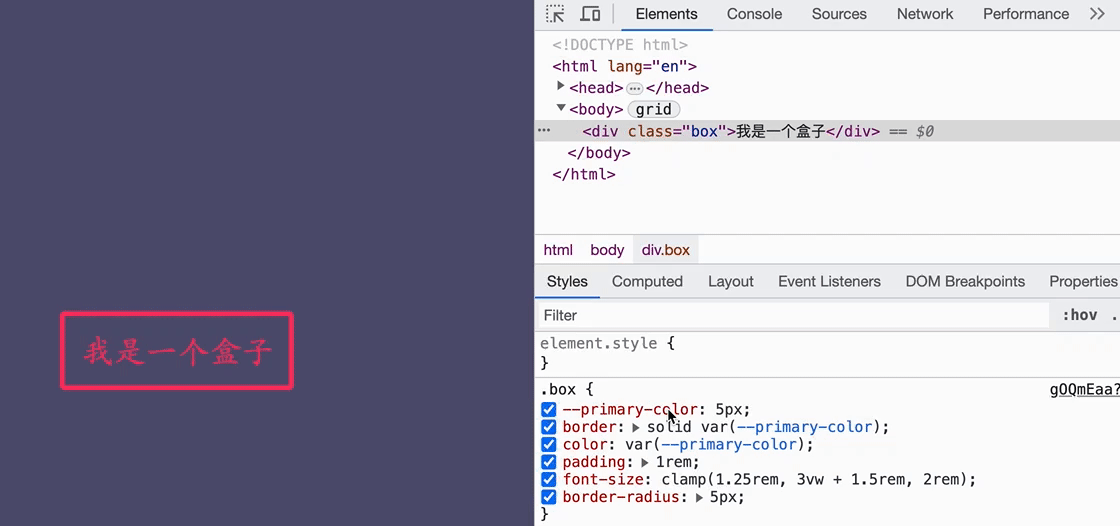Select the DOCTYPE html row

click(619, 45)
